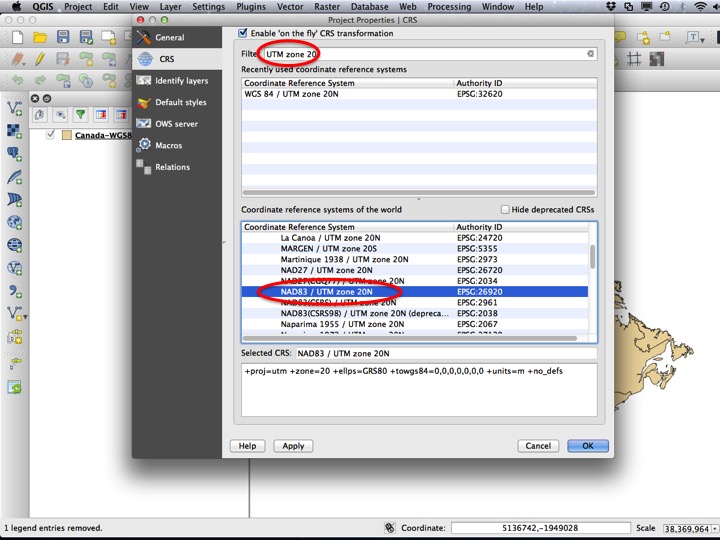The height and width of the screenshot is (540, 720).
Task: Select the General tab in Project Properties
Action: [177, 38]
